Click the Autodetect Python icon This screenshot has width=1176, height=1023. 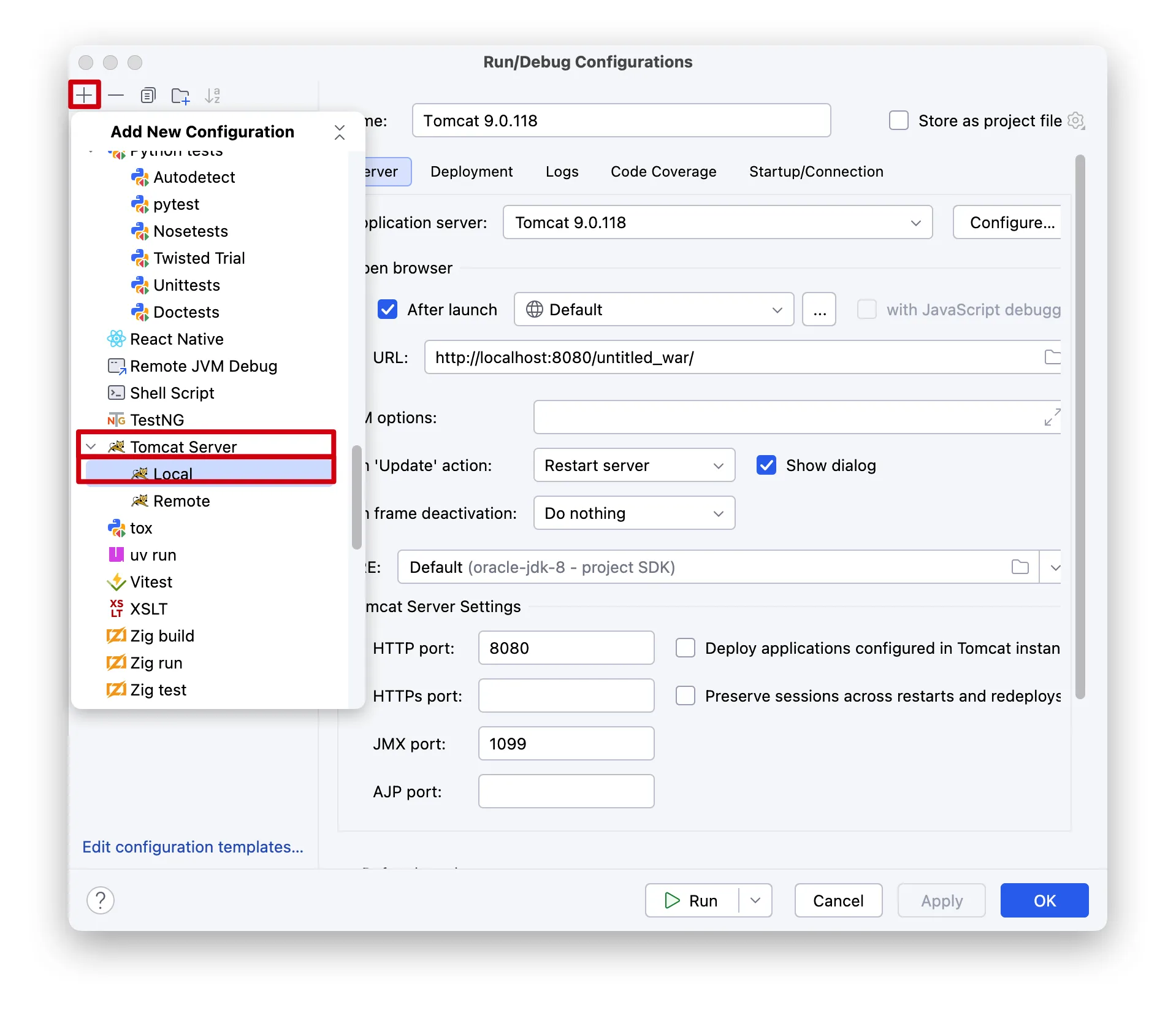tap(140, 177)
